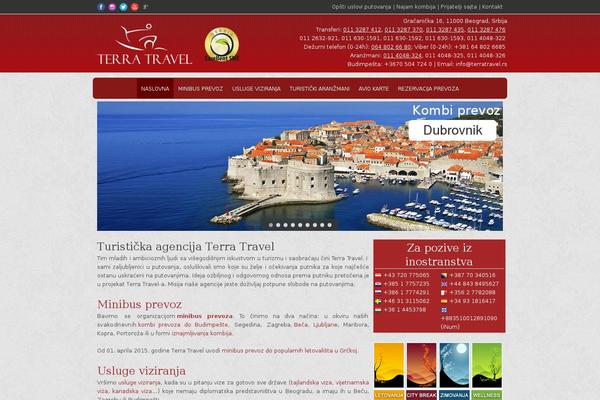Follow the kanadska viza link

(x=132, y=391)
